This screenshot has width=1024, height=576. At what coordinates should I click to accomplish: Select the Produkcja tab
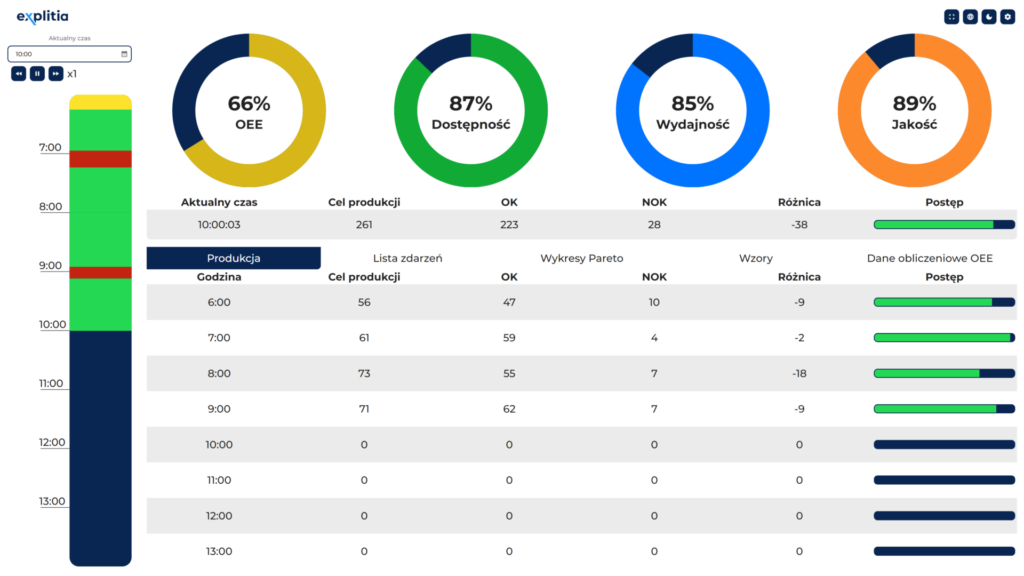pos(233,258)
